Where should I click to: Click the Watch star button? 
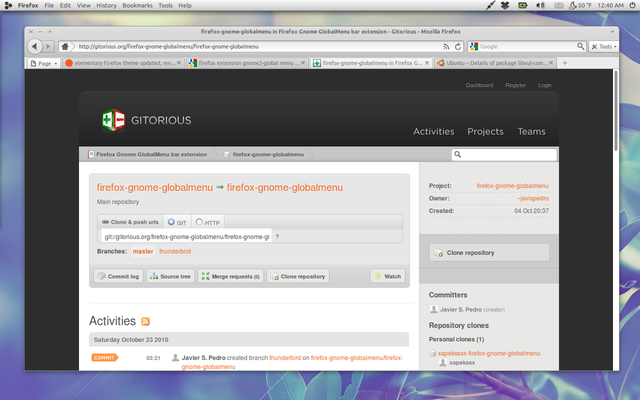pyautogui.click(x=388, y=276)
